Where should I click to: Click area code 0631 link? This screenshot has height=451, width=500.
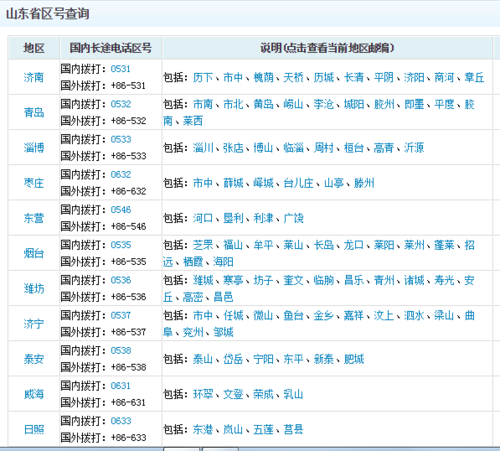click(121, 386)
